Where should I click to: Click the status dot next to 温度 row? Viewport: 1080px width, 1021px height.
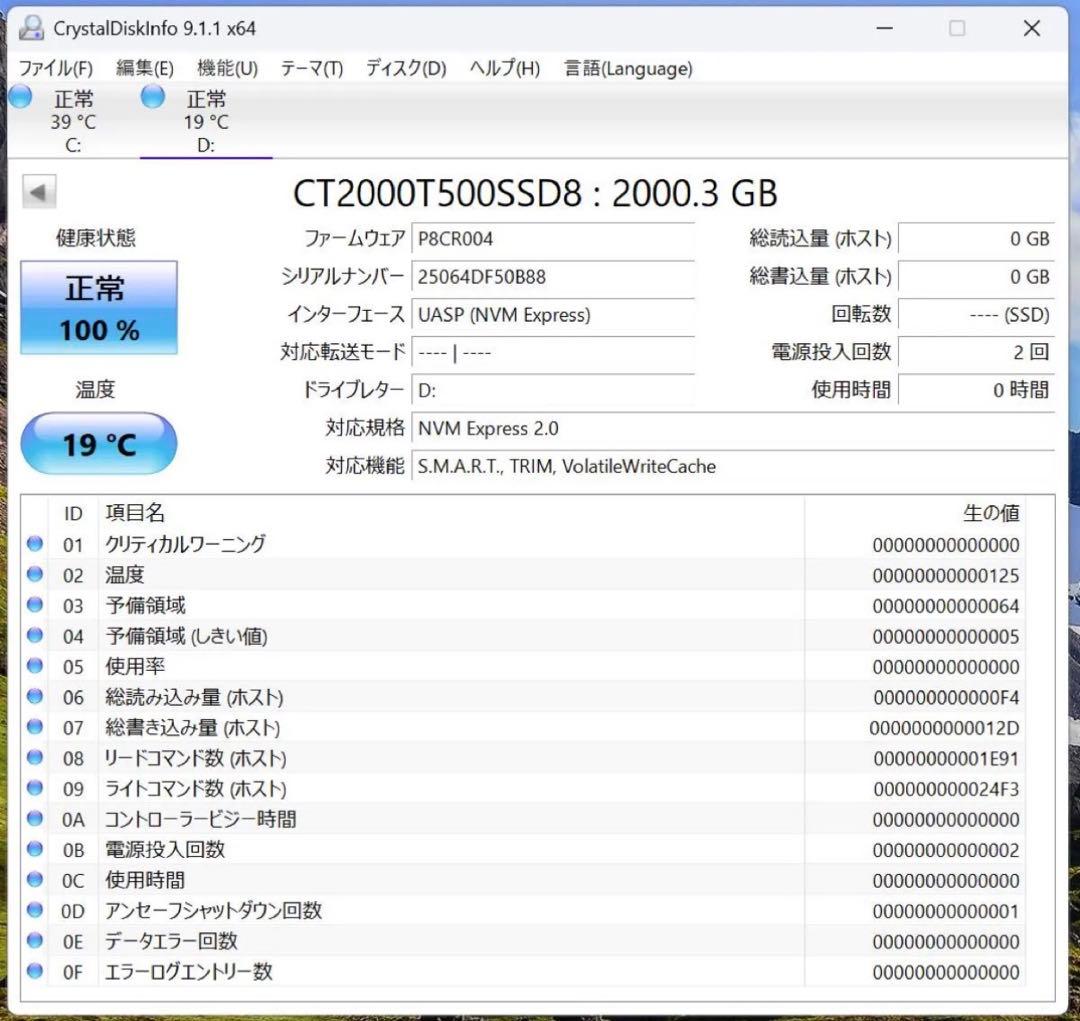coord(37,575)
